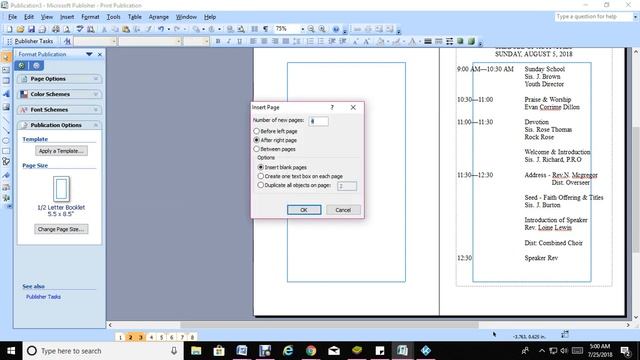The width and height of the screenshot is (640, 360).
Task: Click the Shadow Style icon
Action: point(460,41)
